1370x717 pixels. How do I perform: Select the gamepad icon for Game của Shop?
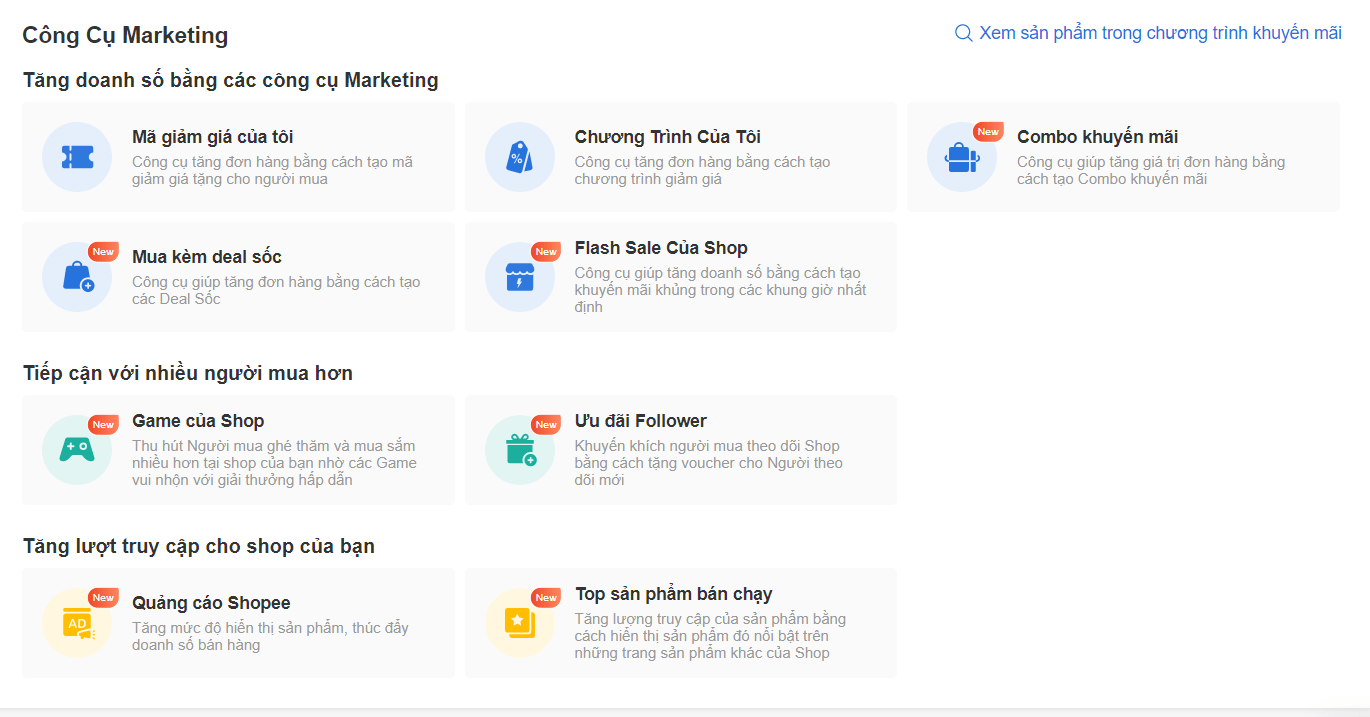tap(77, 450)
